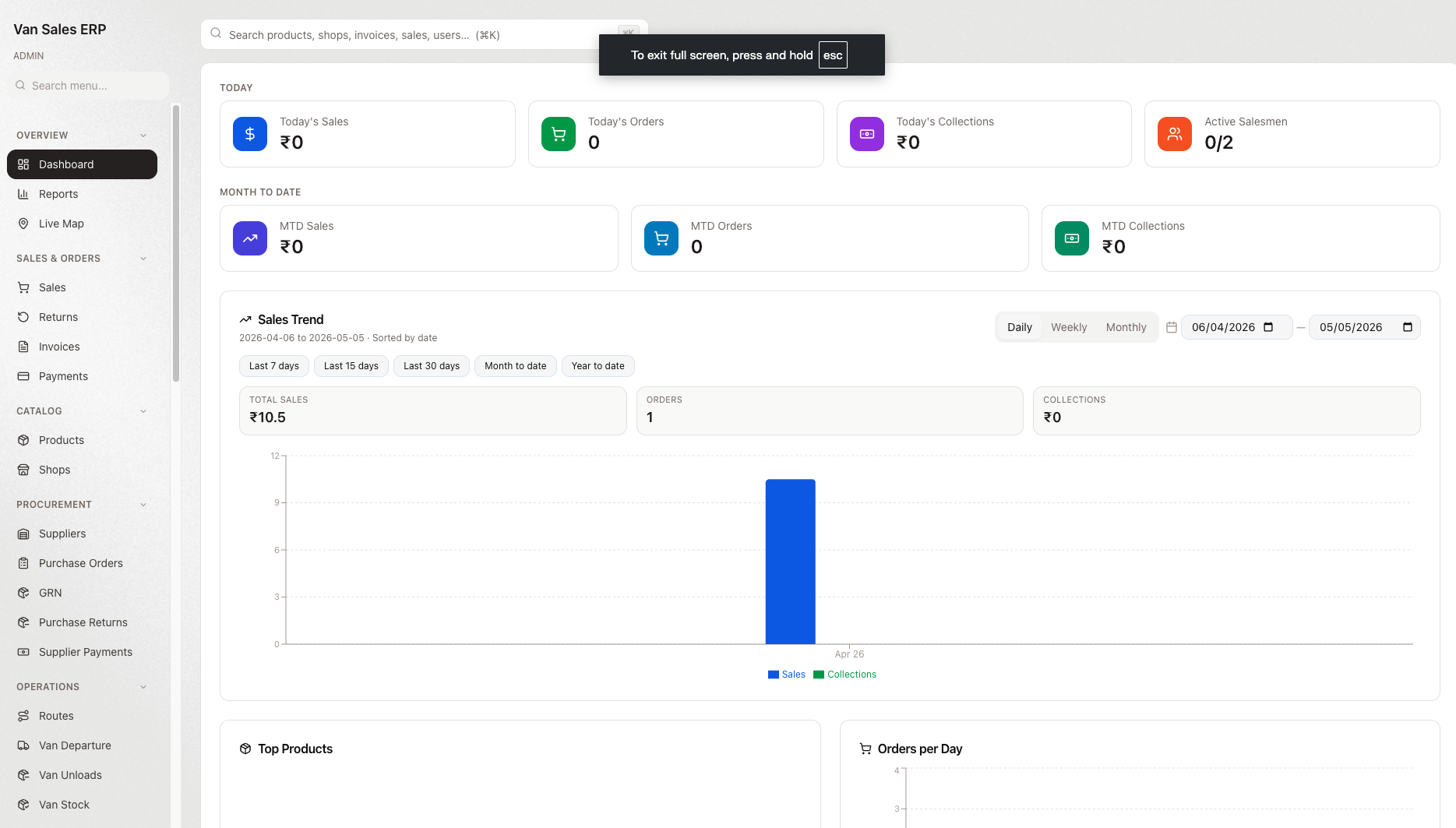Click the GRN package icon
The width and height of the screenshot is (1456, 828).
coord(23,593)
